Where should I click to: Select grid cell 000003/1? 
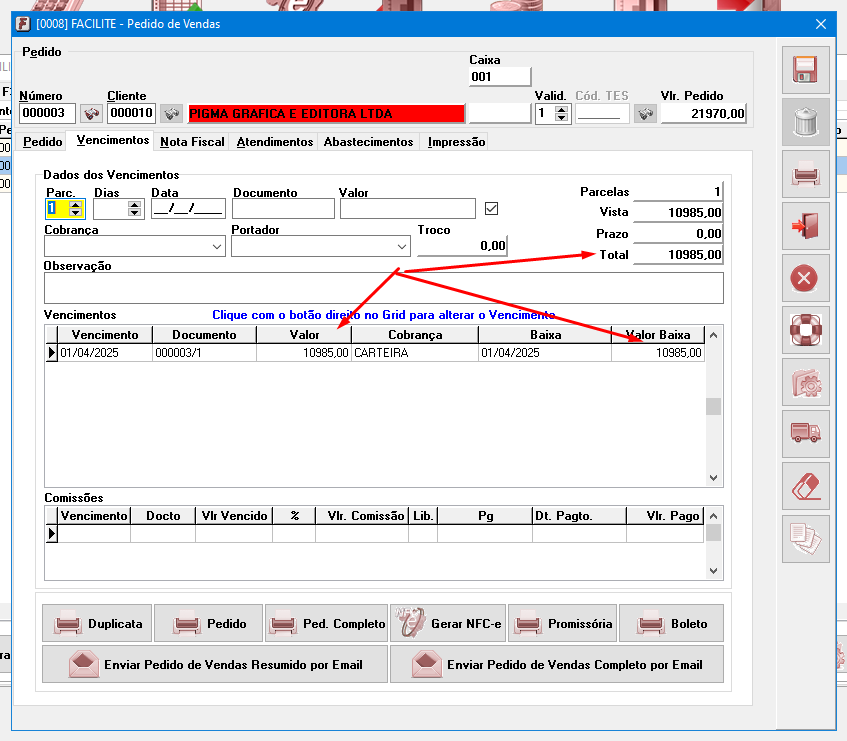tap(204, 353)
